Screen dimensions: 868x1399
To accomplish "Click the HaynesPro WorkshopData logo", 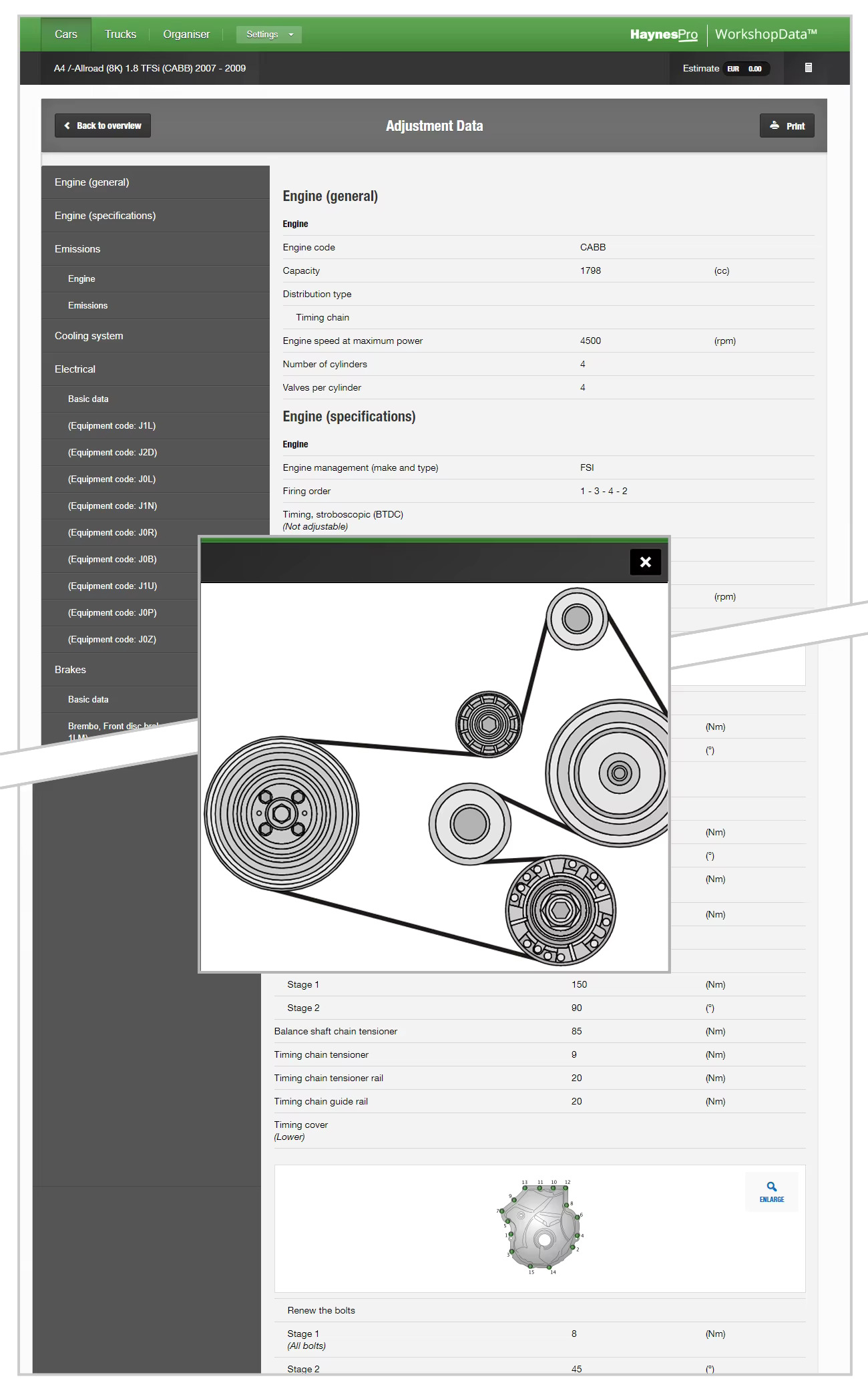I will pyautogui.click(x=723, y=35).
